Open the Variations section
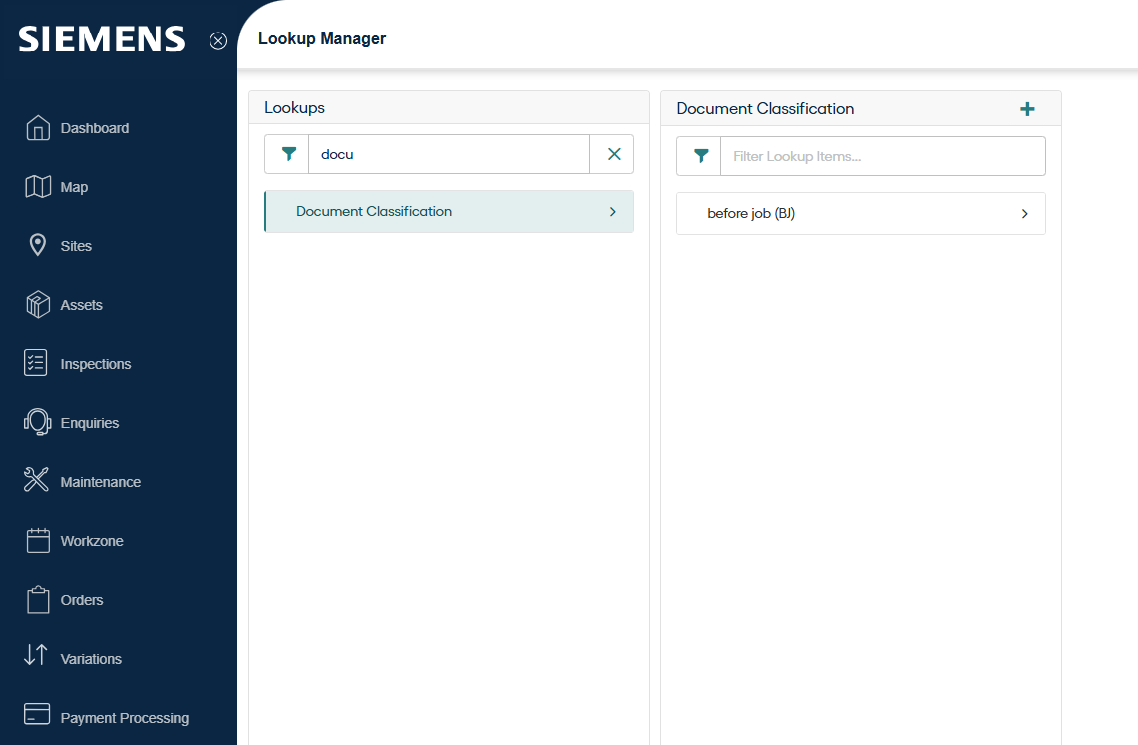Viewport: 1138px width, 745px height. tap(91, 659)
